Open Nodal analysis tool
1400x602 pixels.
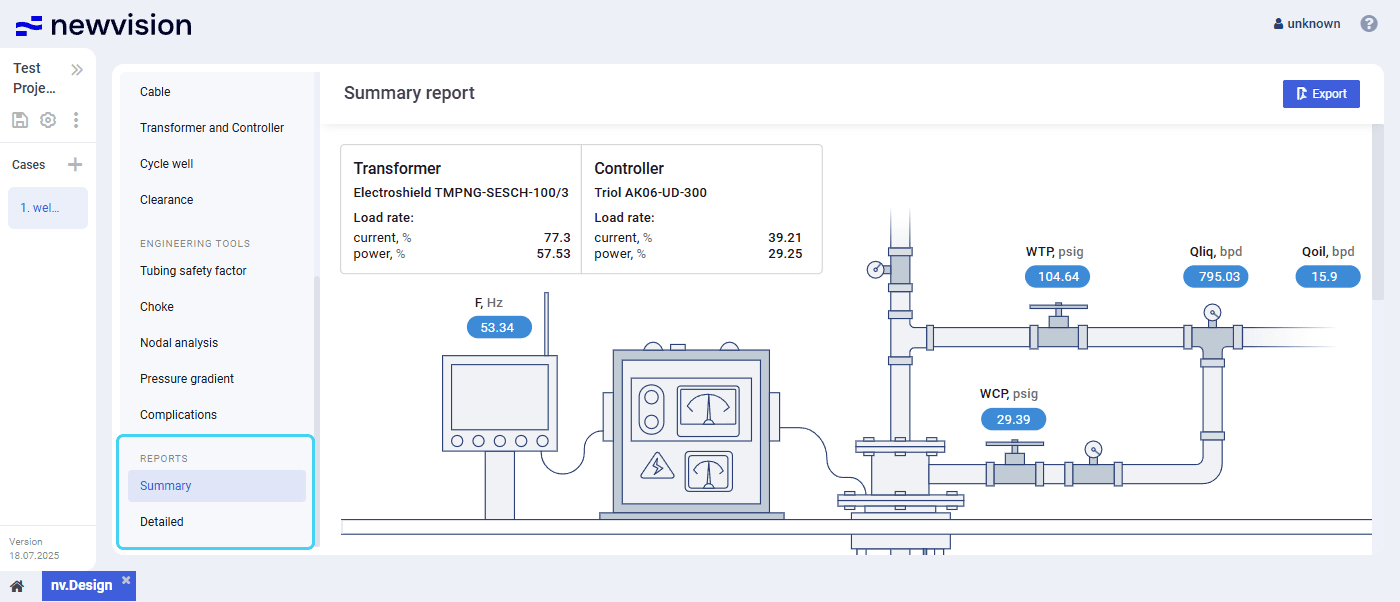[x=179, y=343]
